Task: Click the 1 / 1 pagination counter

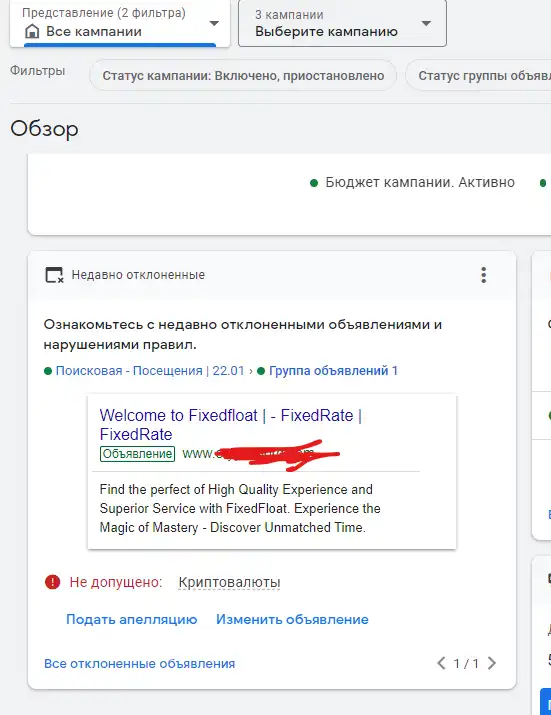Action: tap(466, 663)
